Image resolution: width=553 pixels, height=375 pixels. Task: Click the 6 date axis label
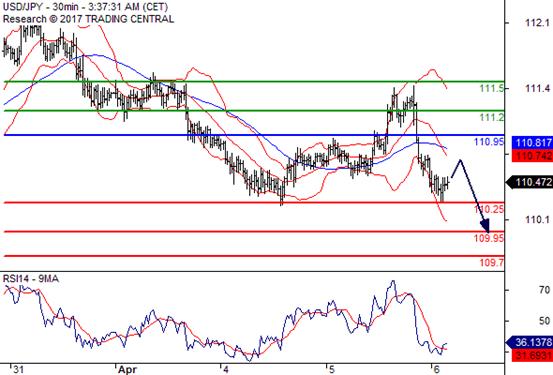[436, 369]
